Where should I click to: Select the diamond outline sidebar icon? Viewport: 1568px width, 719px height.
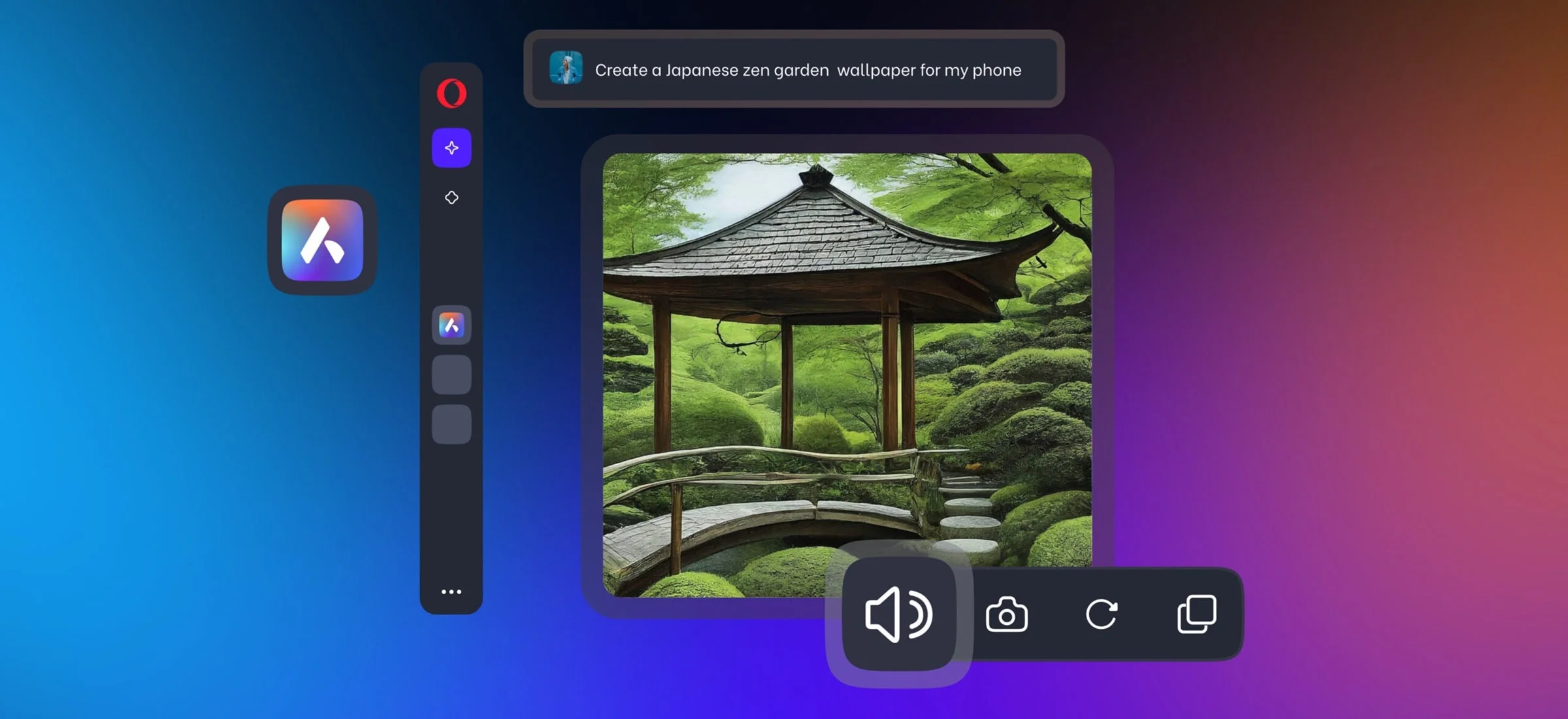[x=451, y=197]
